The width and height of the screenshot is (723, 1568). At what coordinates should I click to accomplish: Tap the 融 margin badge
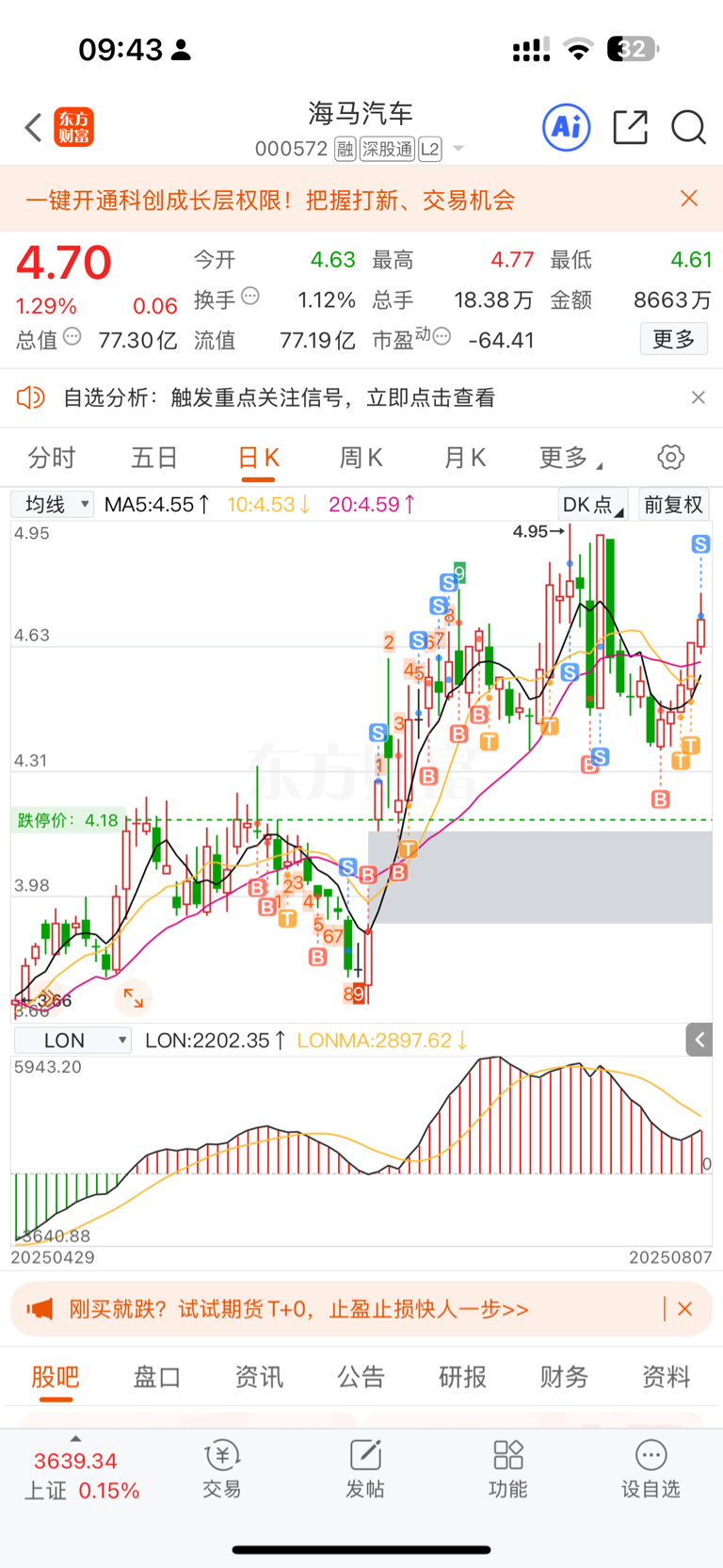[x=345, y=149]
